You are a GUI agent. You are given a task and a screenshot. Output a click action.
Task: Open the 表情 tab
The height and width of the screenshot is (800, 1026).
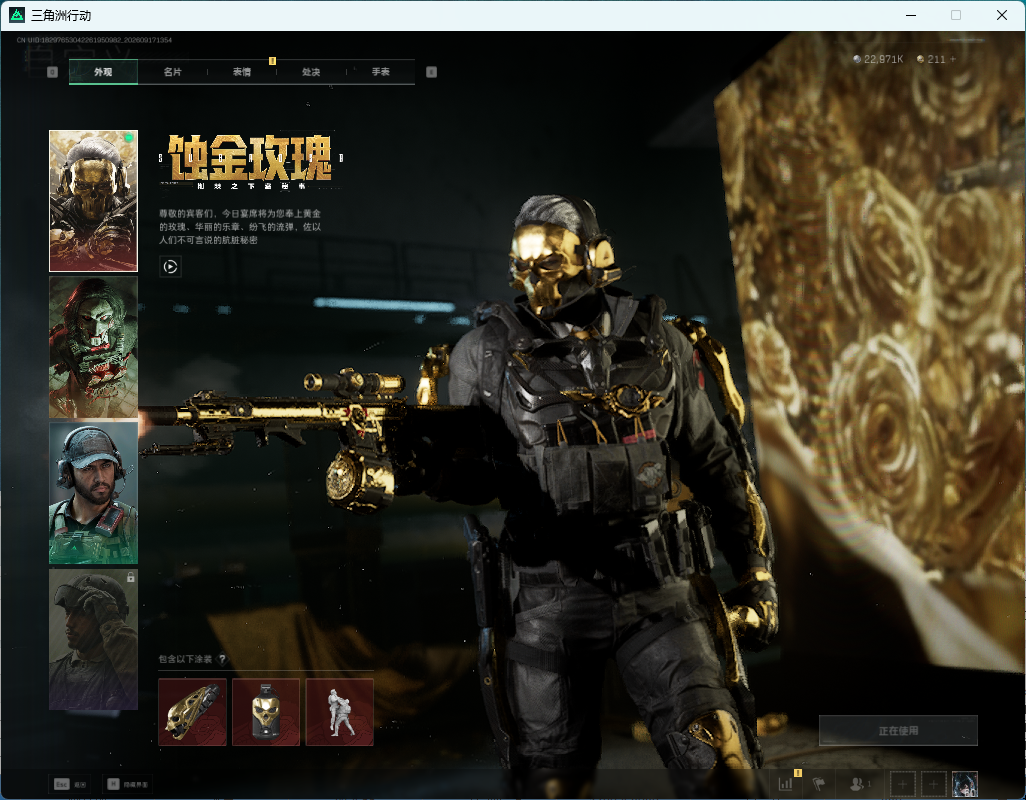[x=242, y=72]
